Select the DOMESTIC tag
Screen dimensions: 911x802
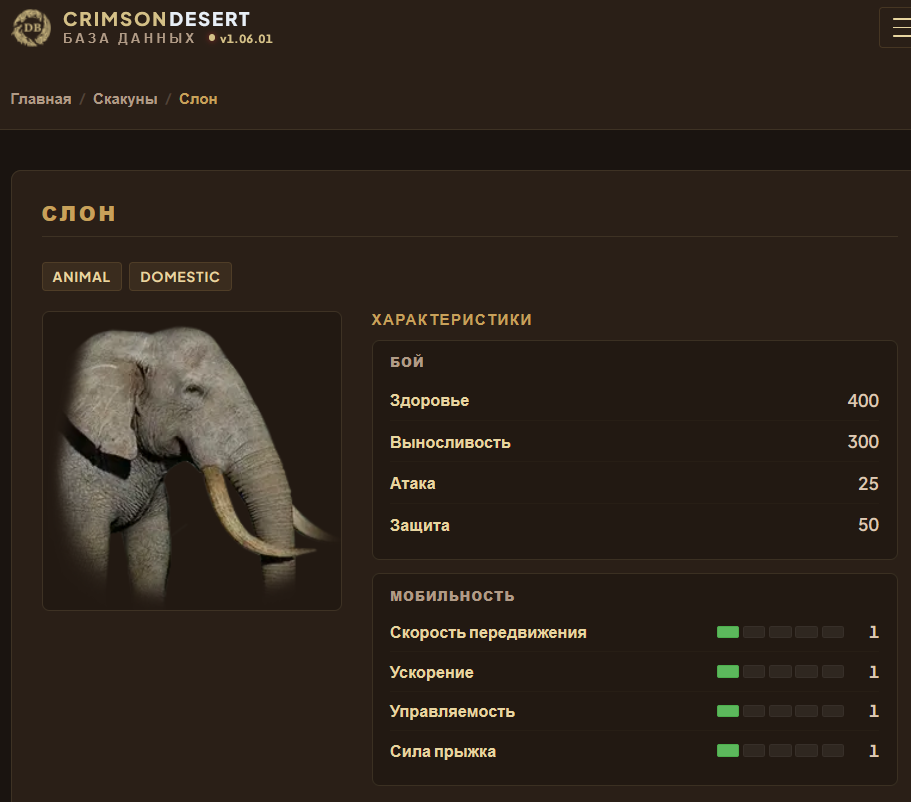pos(180,277)
